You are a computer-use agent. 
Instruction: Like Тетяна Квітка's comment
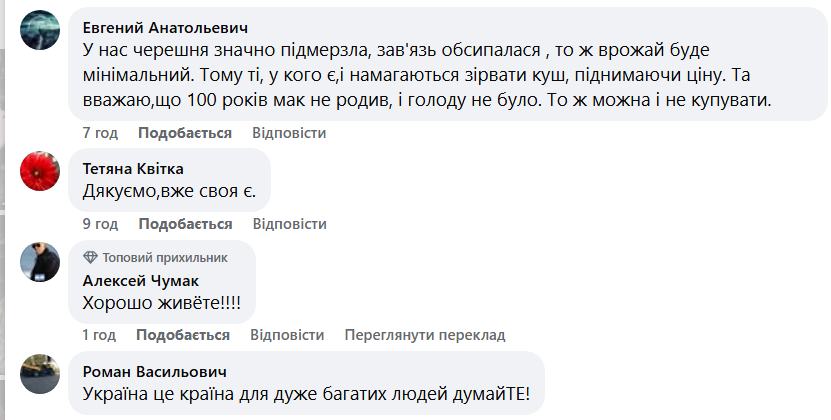(185, 224)
